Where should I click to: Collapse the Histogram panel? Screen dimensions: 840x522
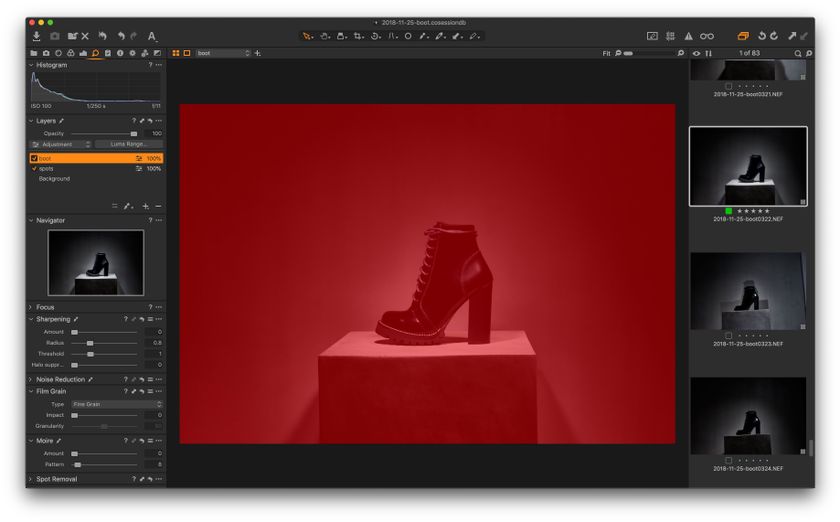tap(31, 65)
